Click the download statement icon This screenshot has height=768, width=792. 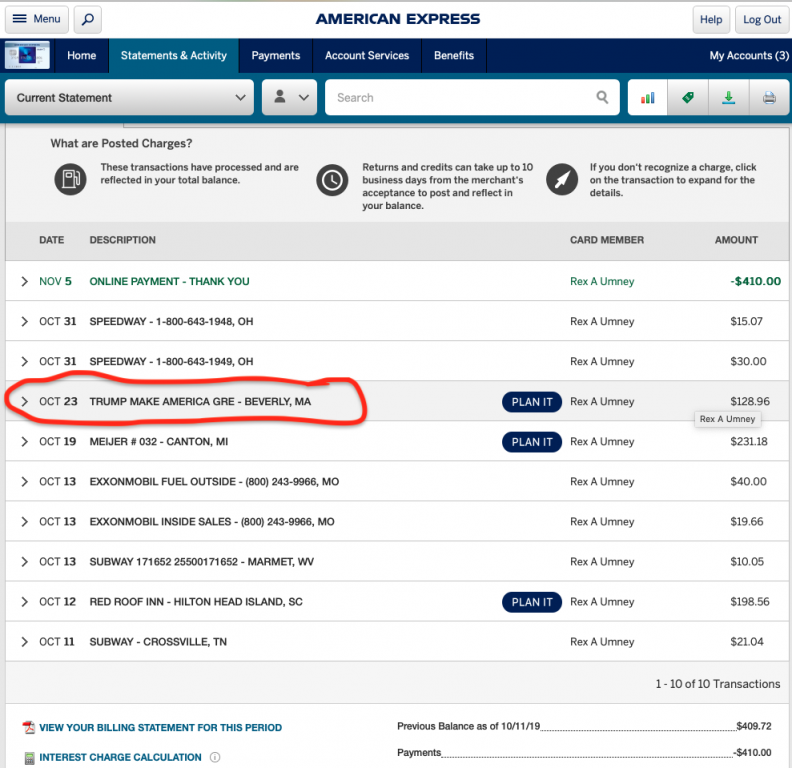coord(728,98)
